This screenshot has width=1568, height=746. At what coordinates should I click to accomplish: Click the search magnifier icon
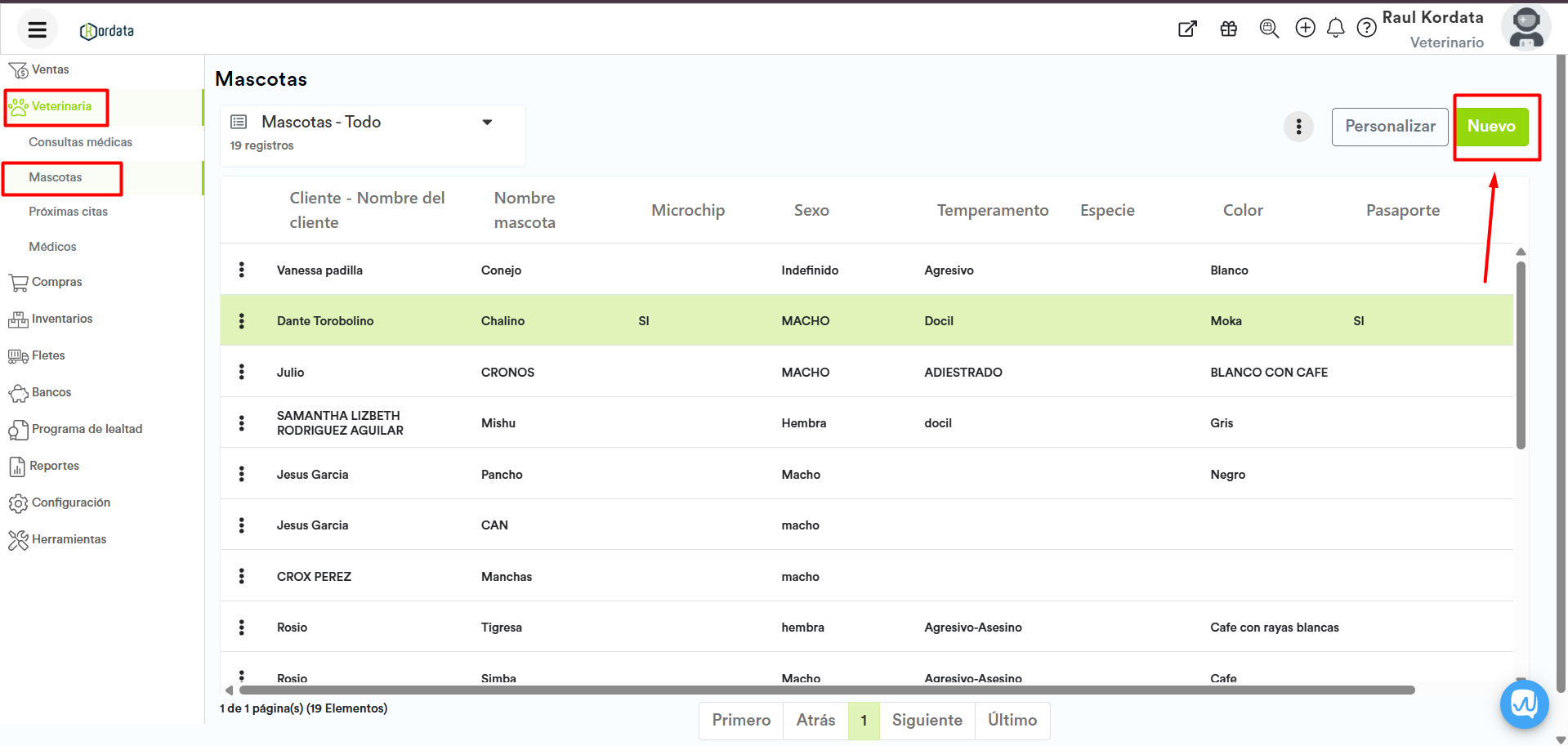pyautogui.click(x=1268, y=29)
